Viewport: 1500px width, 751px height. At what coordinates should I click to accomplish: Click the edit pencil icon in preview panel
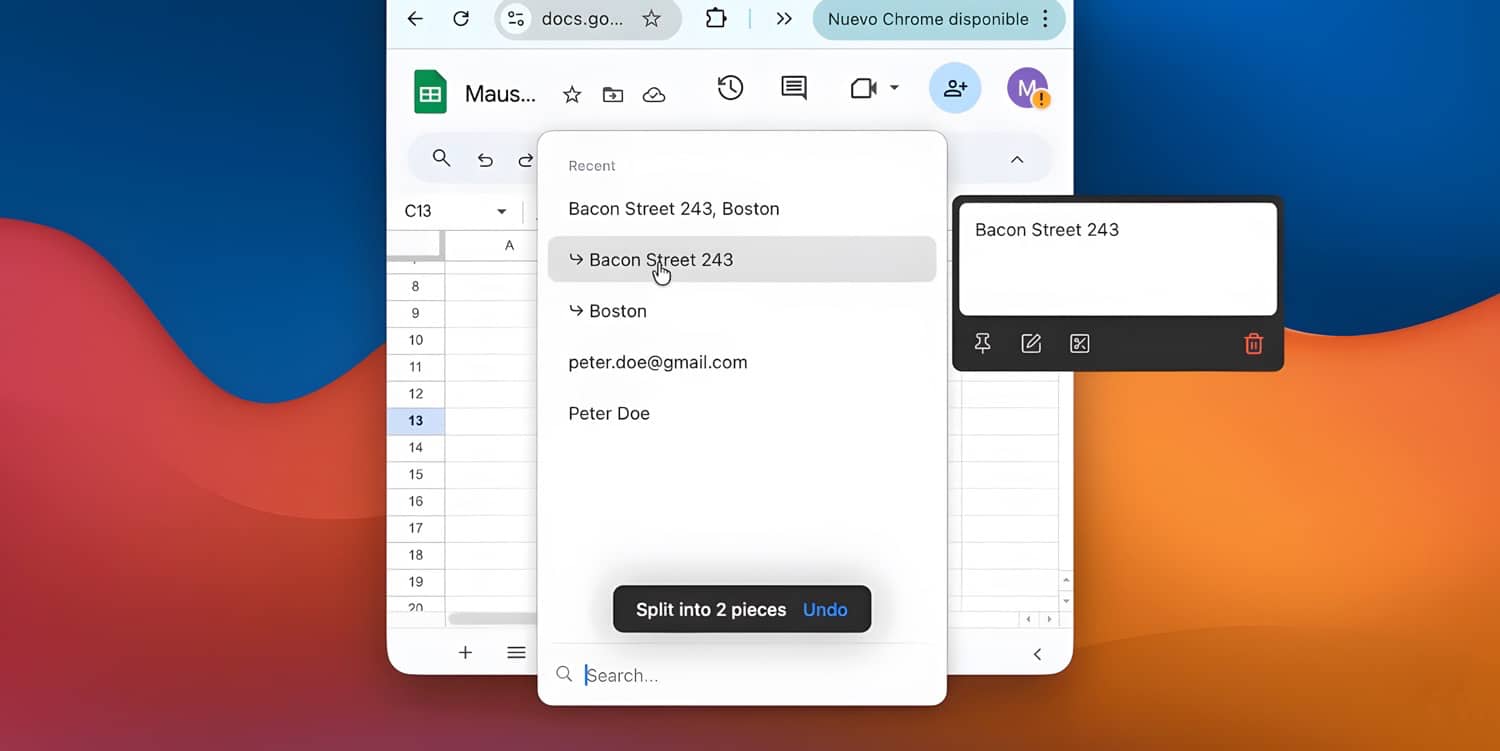(1031, 344)
